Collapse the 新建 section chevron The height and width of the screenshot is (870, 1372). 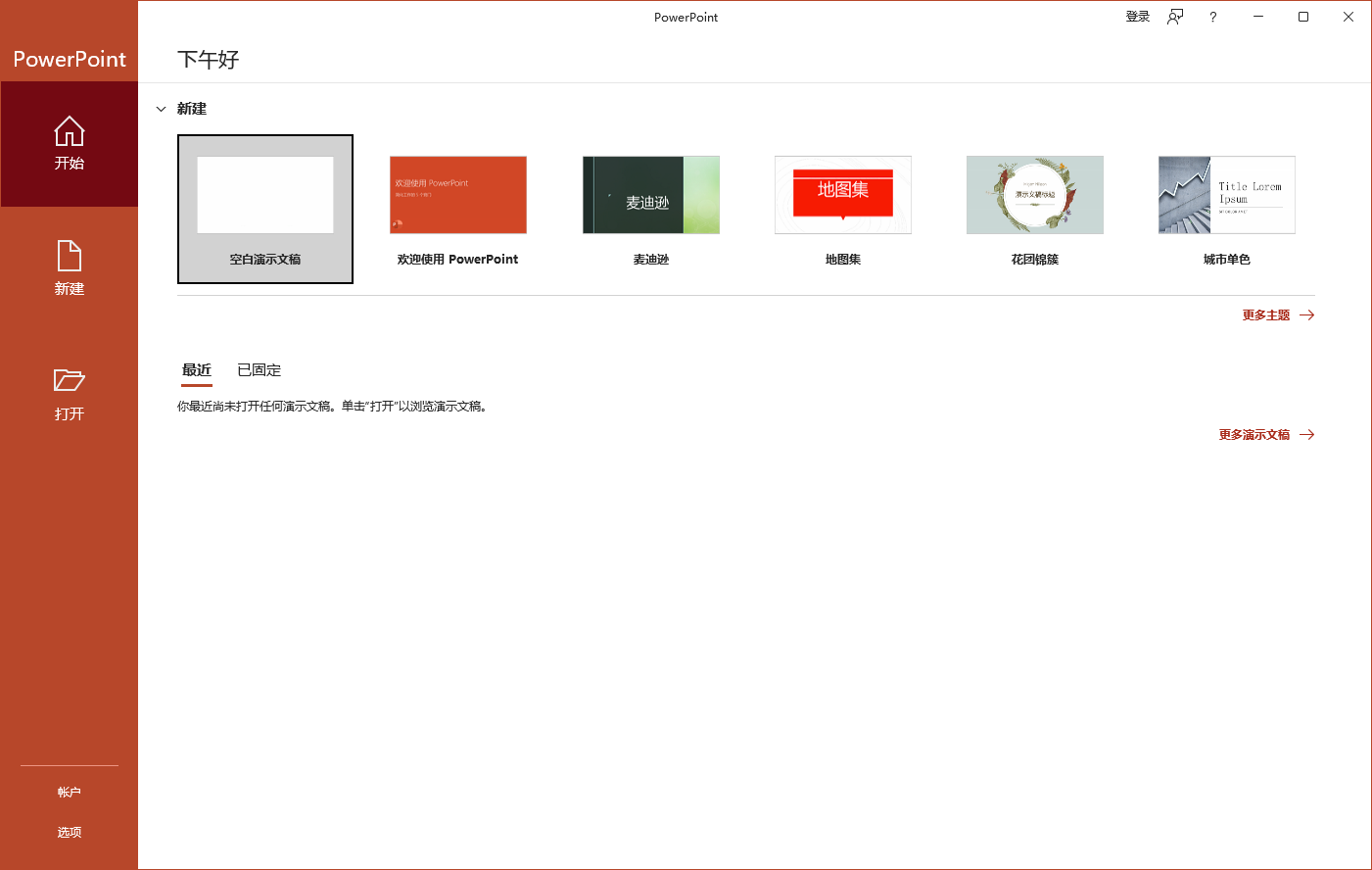[x=162, y=109]
